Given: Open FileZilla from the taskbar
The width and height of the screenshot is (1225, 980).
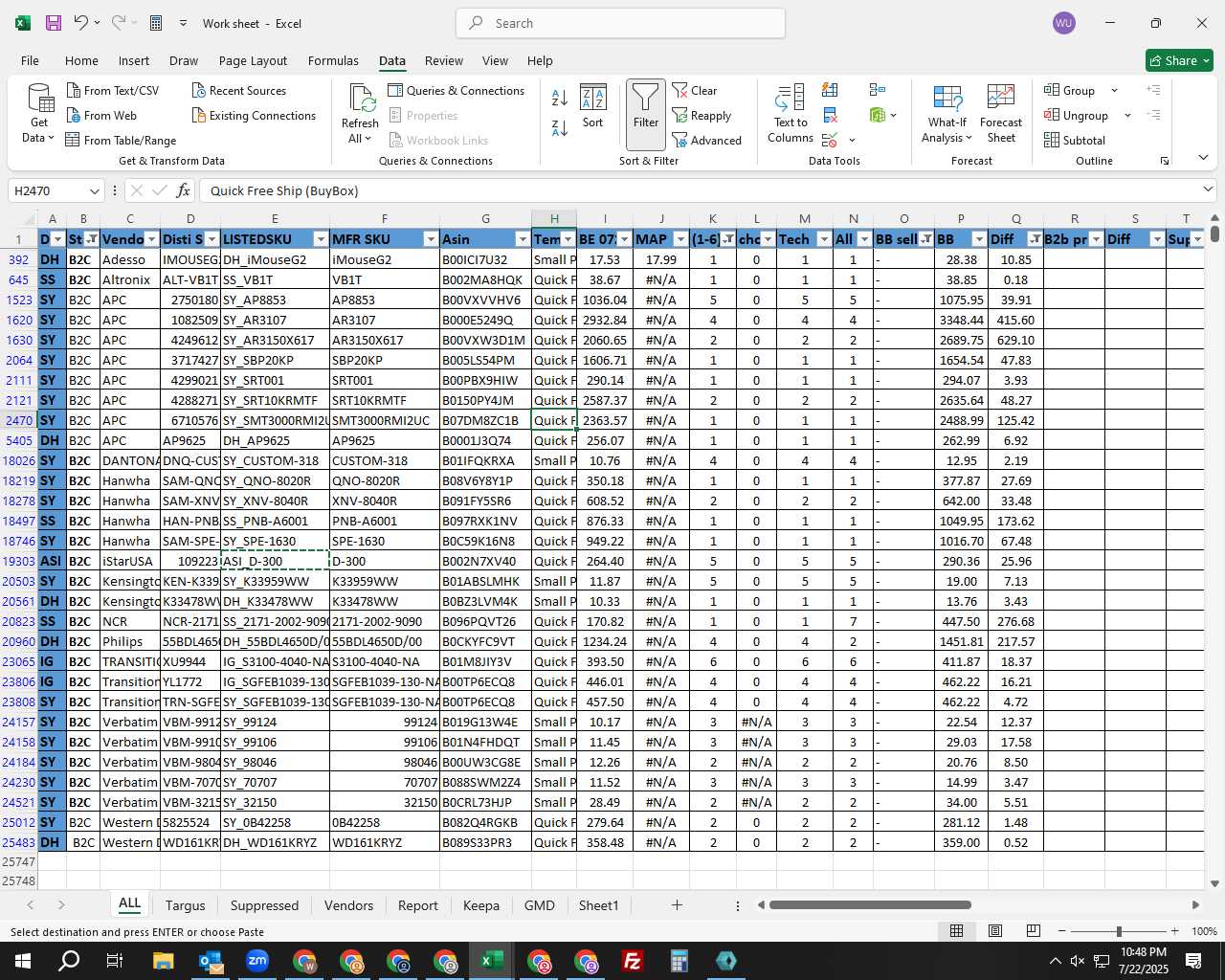Looking at the screenshot, I should pyautogui.click(x=633, y=961).
